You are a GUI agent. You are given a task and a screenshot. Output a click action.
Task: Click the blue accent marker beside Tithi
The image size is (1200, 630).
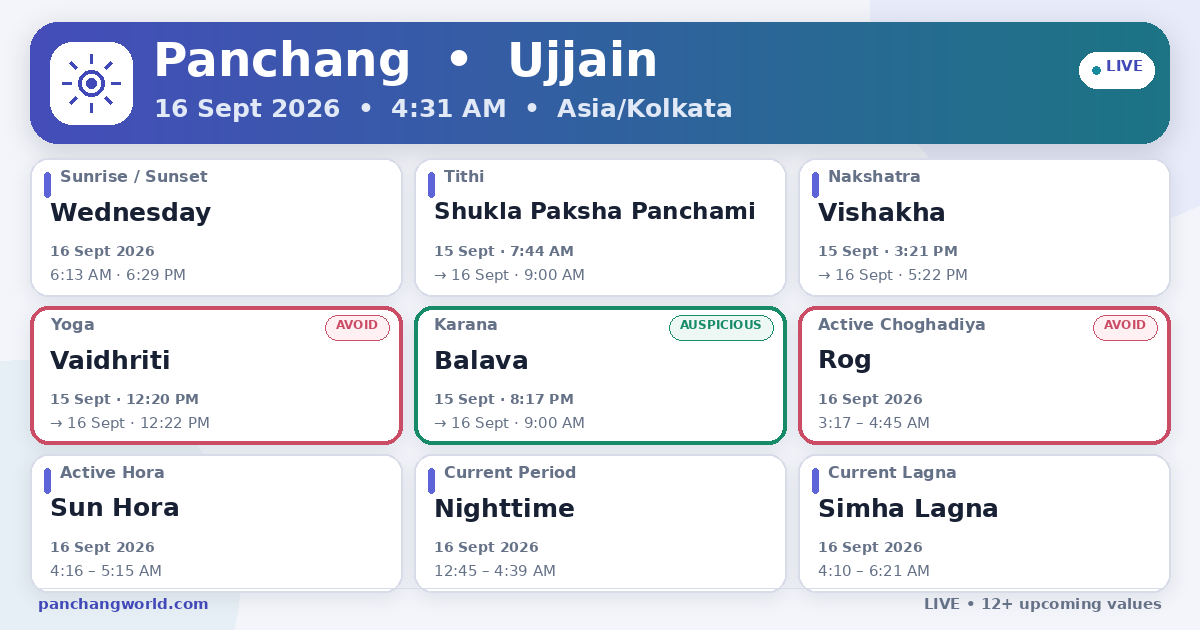(431, 185)
